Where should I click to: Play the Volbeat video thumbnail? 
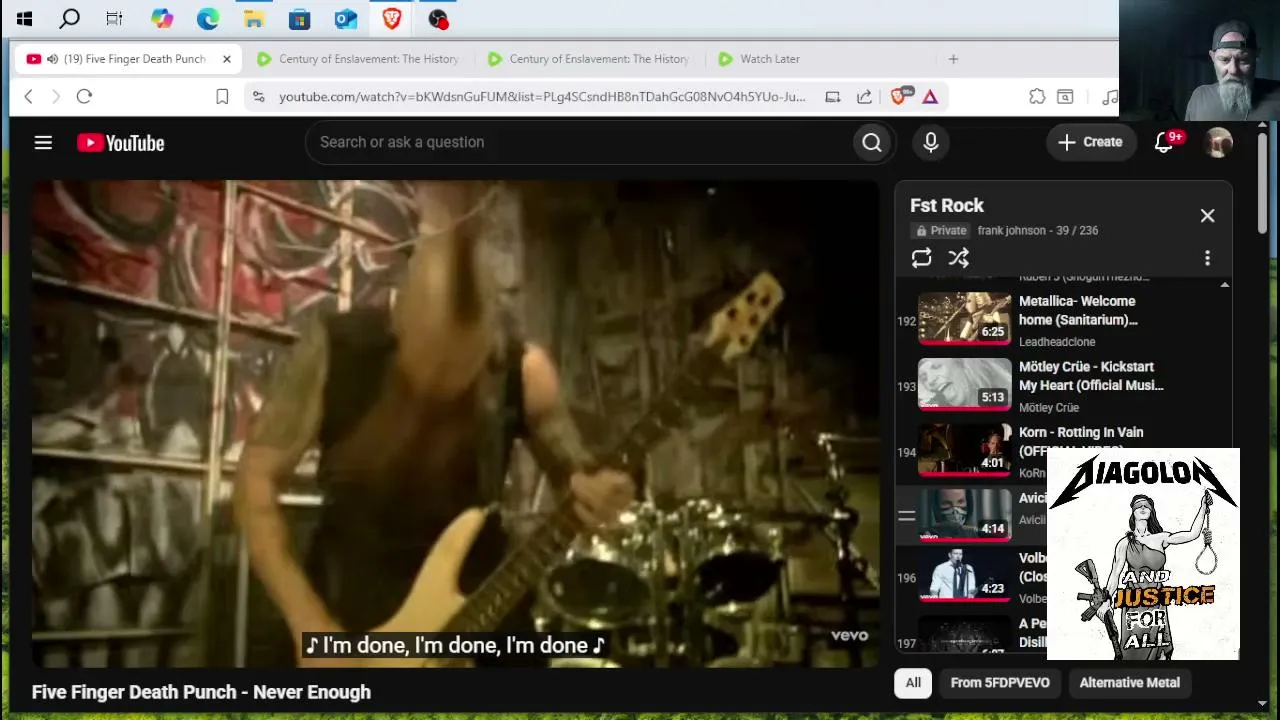pyautogui.click(x=965, y=577)
